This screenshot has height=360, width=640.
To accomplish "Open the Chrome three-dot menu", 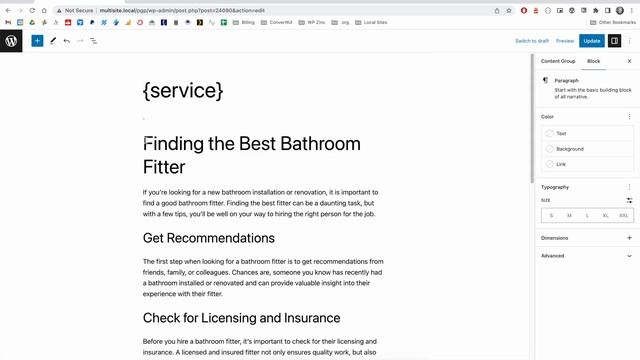I will click(631, 11).
